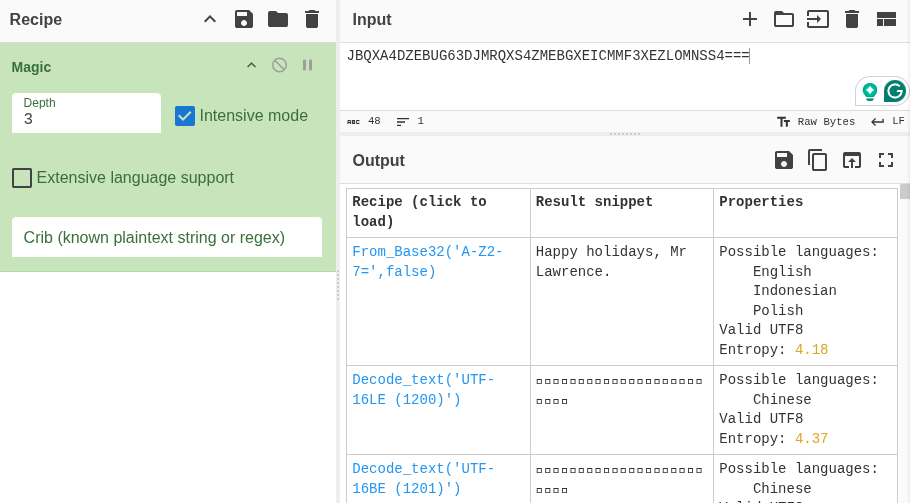Collapse the Recipe pane chevron
The image size is (910, 503).
click(210, 19)
